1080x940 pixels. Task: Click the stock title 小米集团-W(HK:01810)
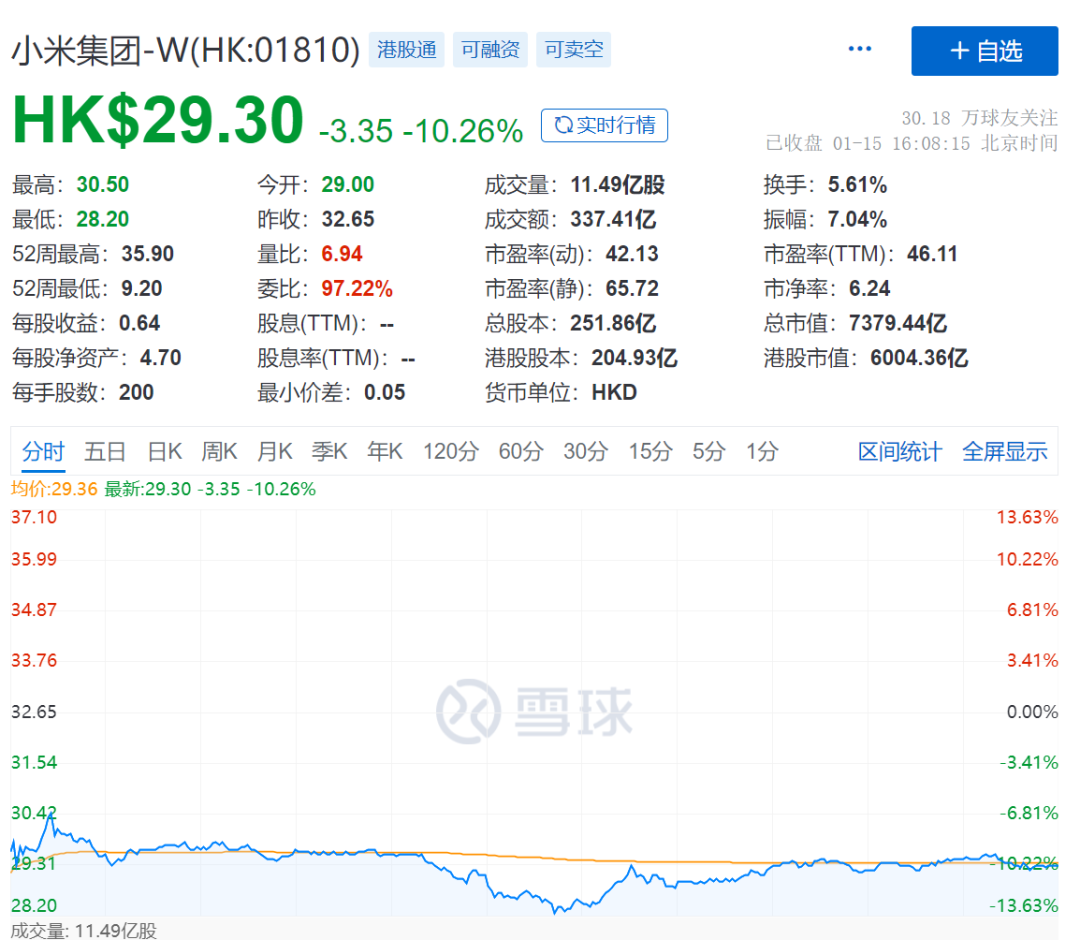click(x=186, y=50)
